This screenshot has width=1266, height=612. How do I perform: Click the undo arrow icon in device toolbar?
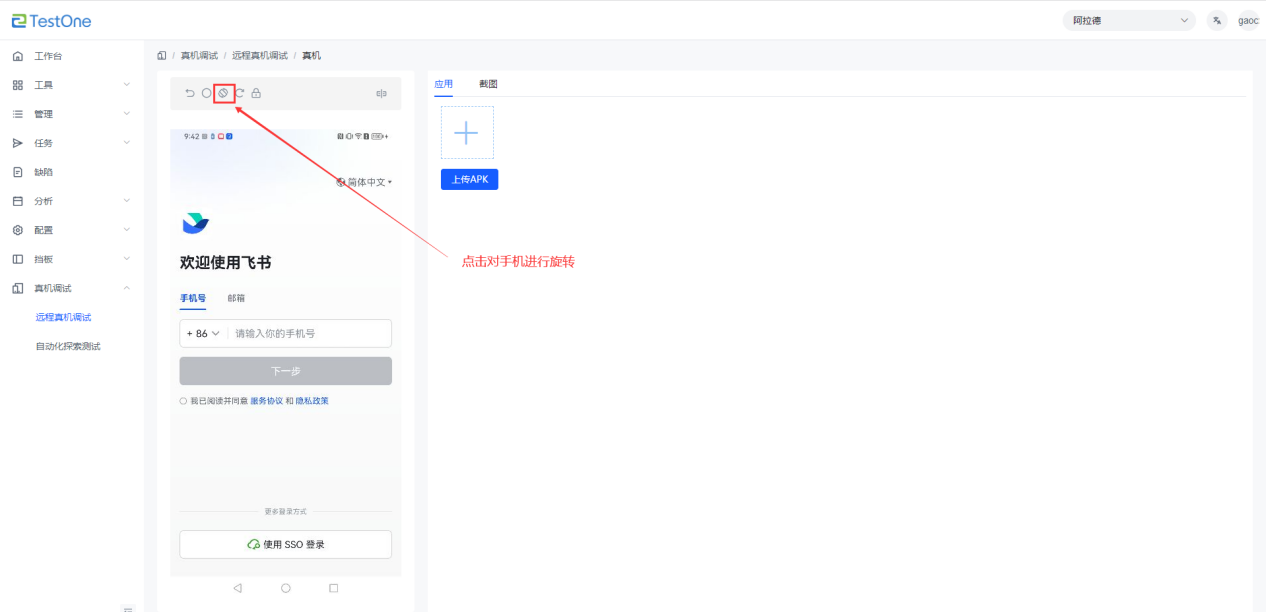190,93
